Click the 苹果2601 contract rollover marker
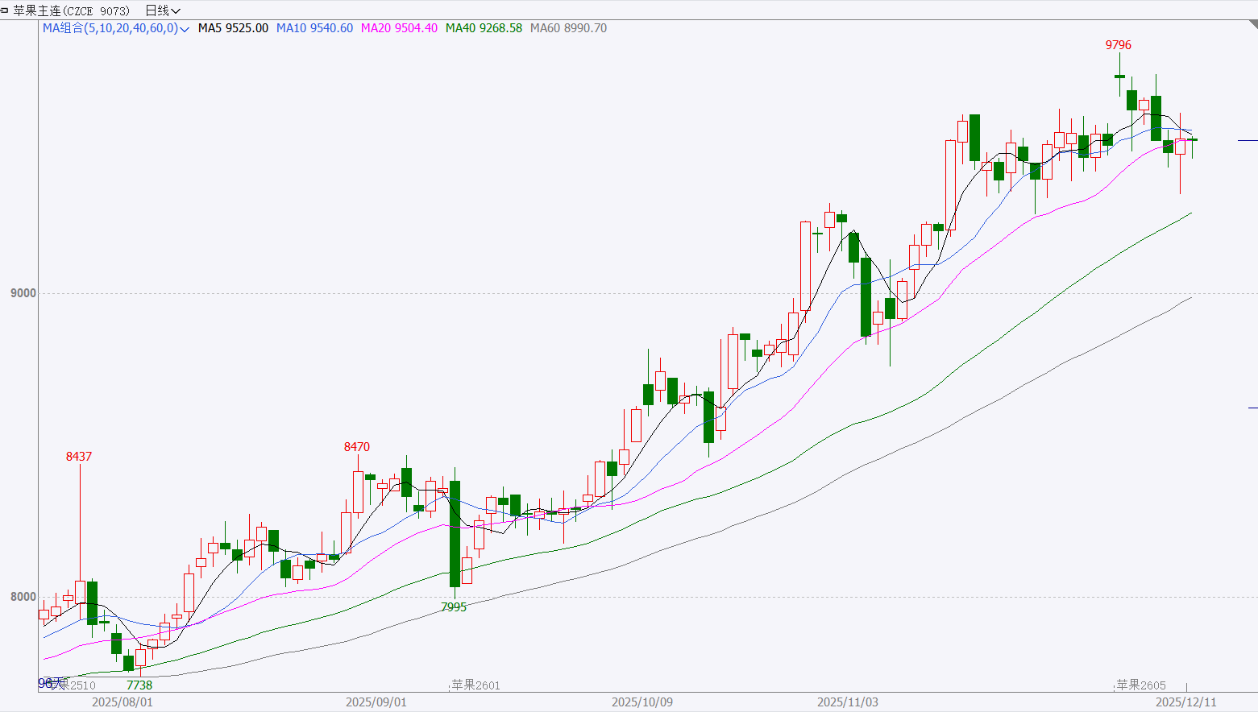 [x=475, y=685]
